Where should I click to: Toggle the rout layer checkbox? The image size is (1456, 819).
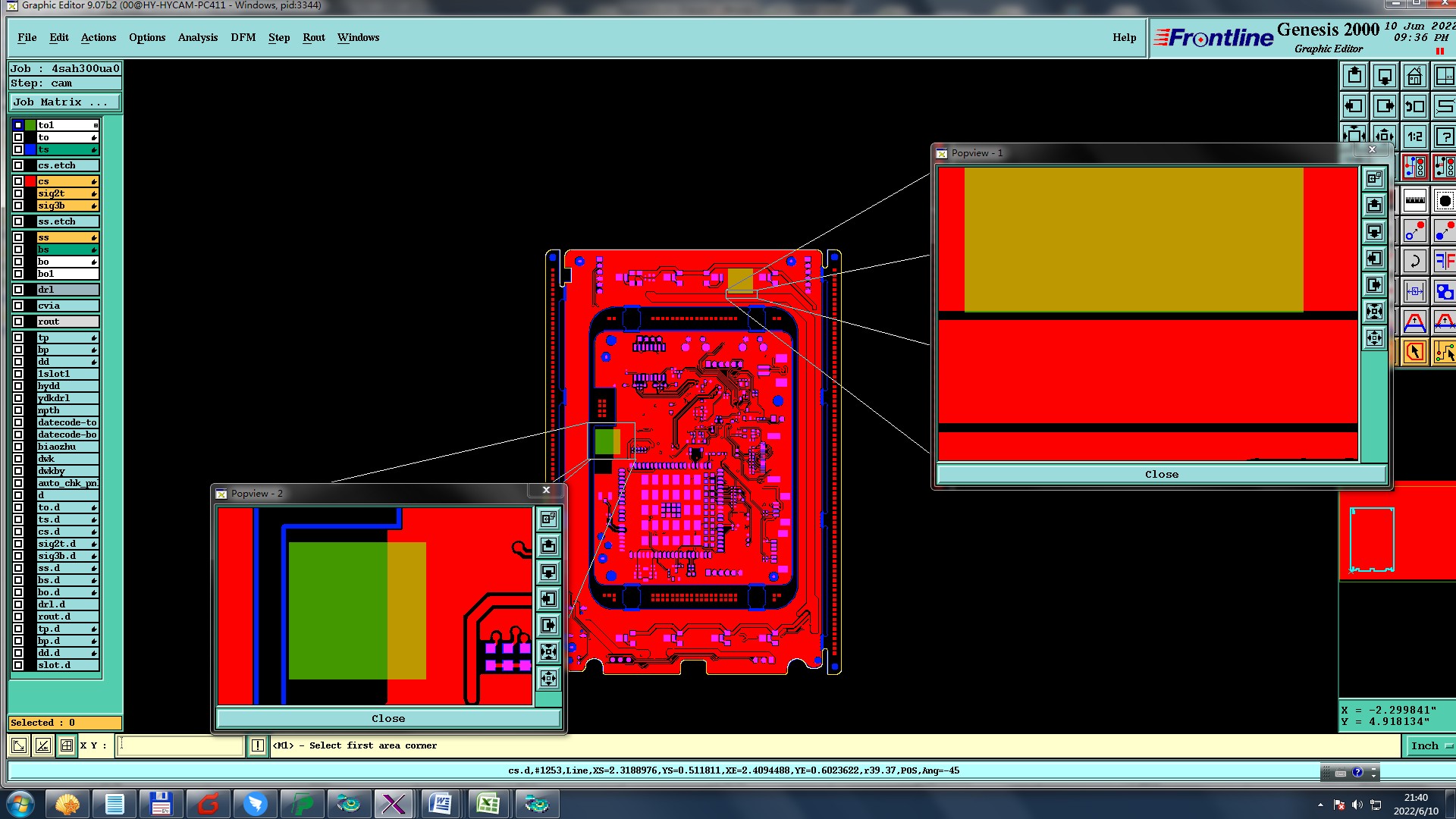click(x=18, y=322)
